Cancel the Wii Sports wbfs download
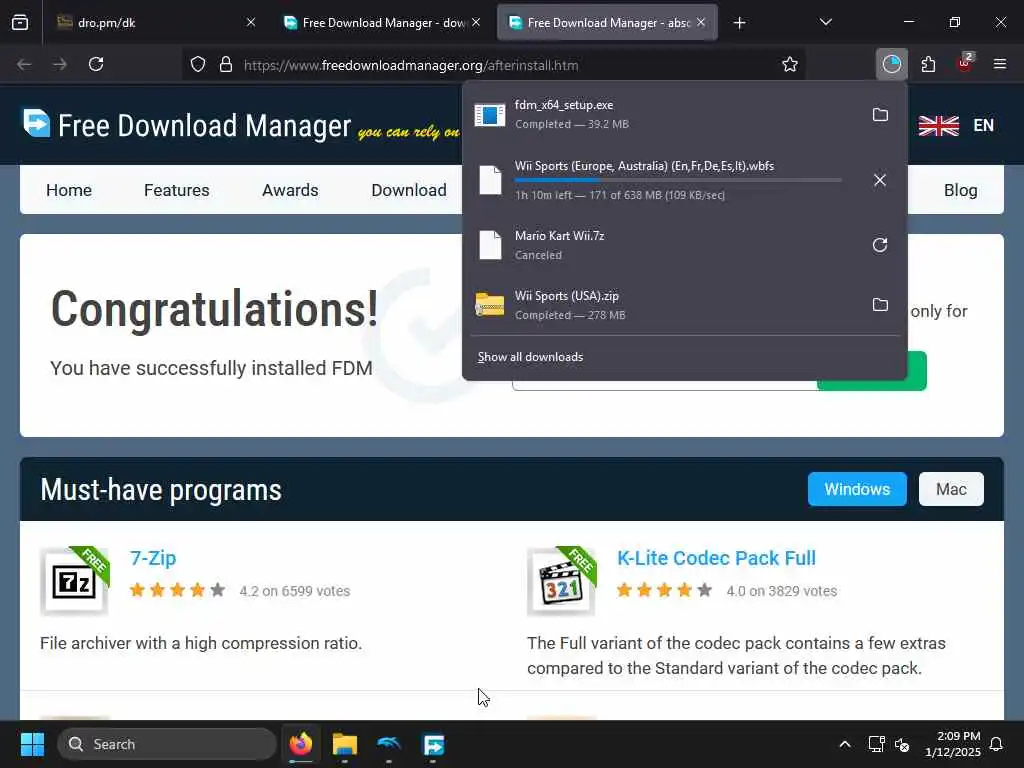The width and height of the screenshot is (1024, 768). coord(880,180)
